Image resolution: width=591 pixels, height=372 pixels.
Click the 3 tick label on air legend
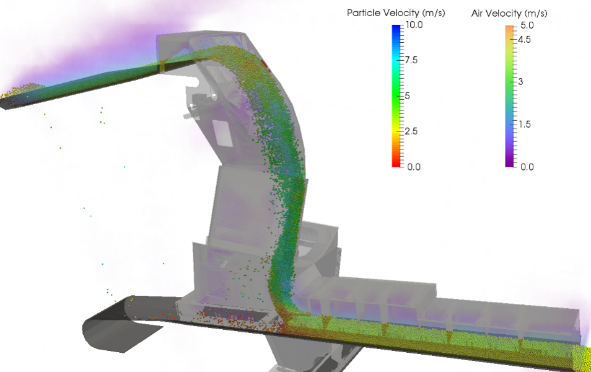521,82
